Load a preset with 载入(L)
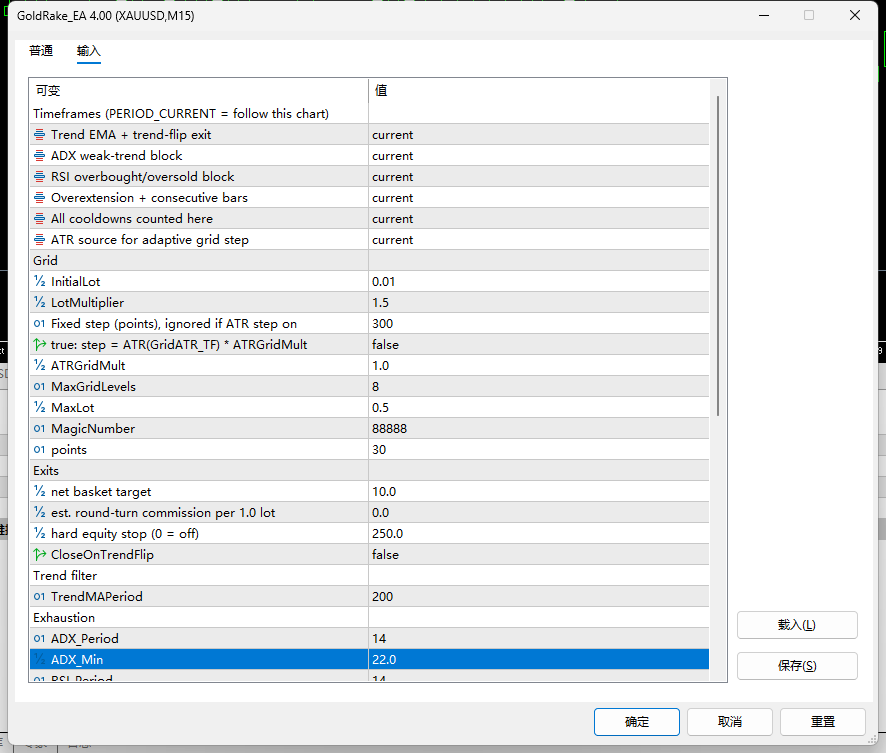 click(x=797, y=625)
